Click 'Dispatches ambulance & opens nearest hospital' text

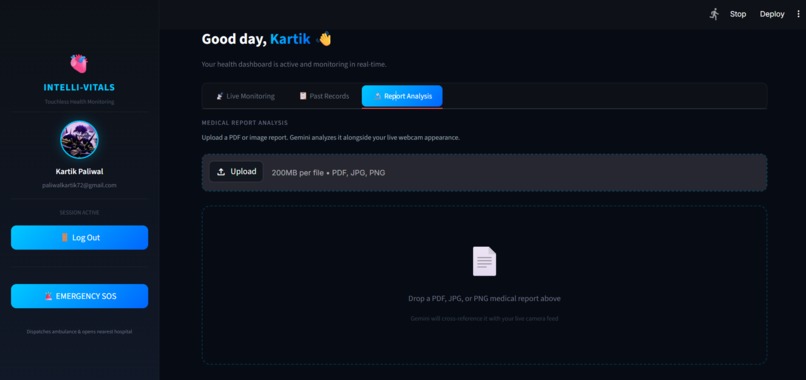tap(79, 332)
